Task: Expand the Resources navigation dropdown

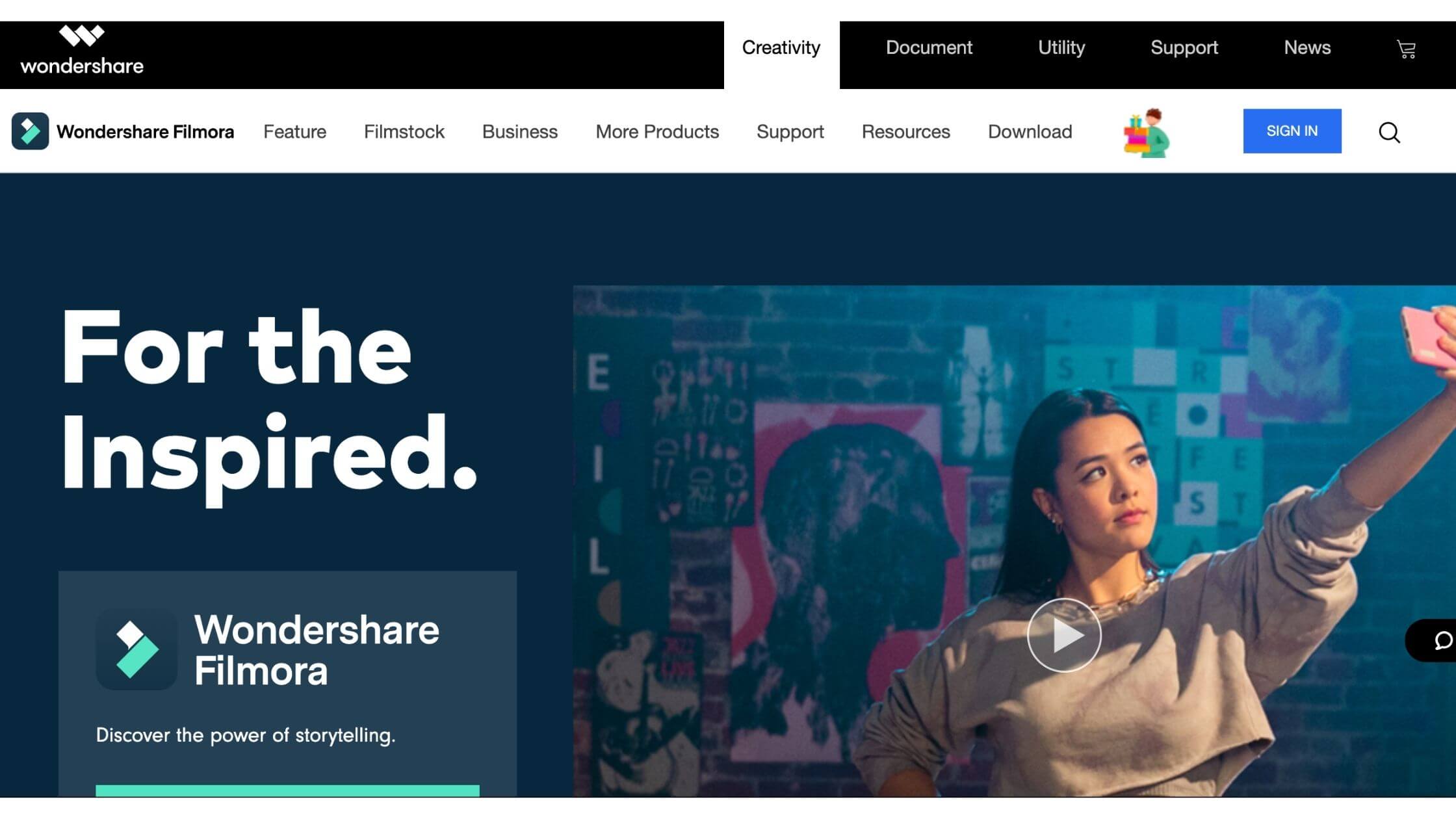Action: point(906,131)
